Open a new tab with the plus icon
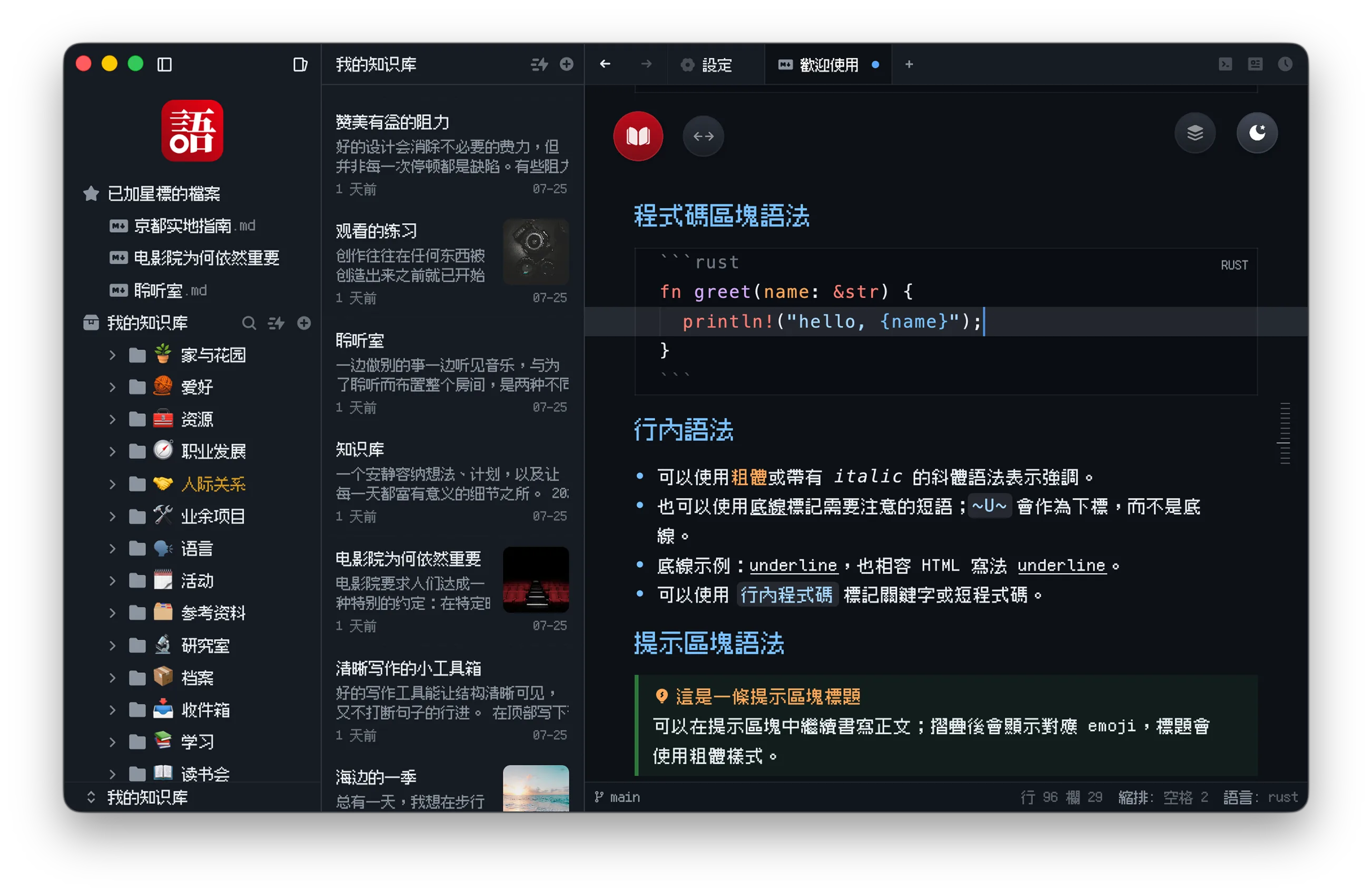The height and width of the screenshot is (896, 1372). pyautogui.click(x=909, y=65)
